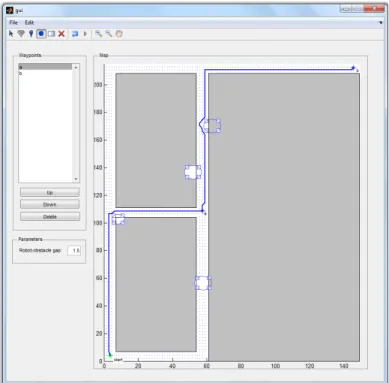
Task: Click the Up button
Action: coord(50,193)
